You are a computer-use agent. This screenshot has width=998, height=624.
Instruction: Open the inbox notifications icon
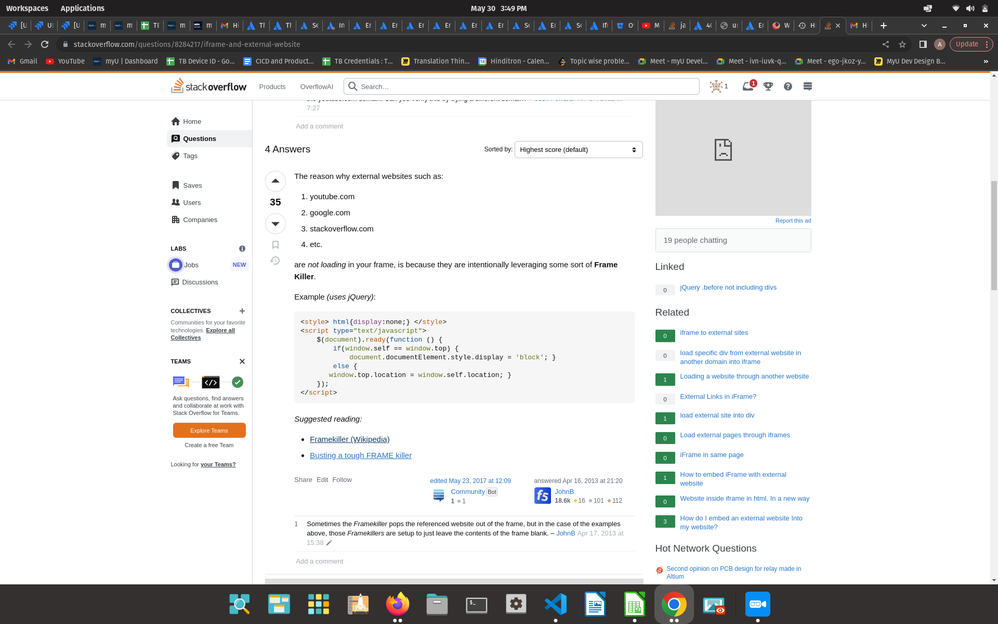(x=748, y=86)
